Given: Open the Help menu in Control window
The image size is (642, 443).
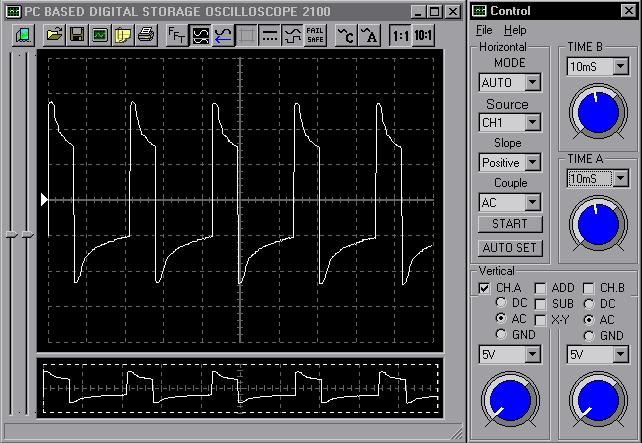Looking at the screenshot, I should (515, 31).
